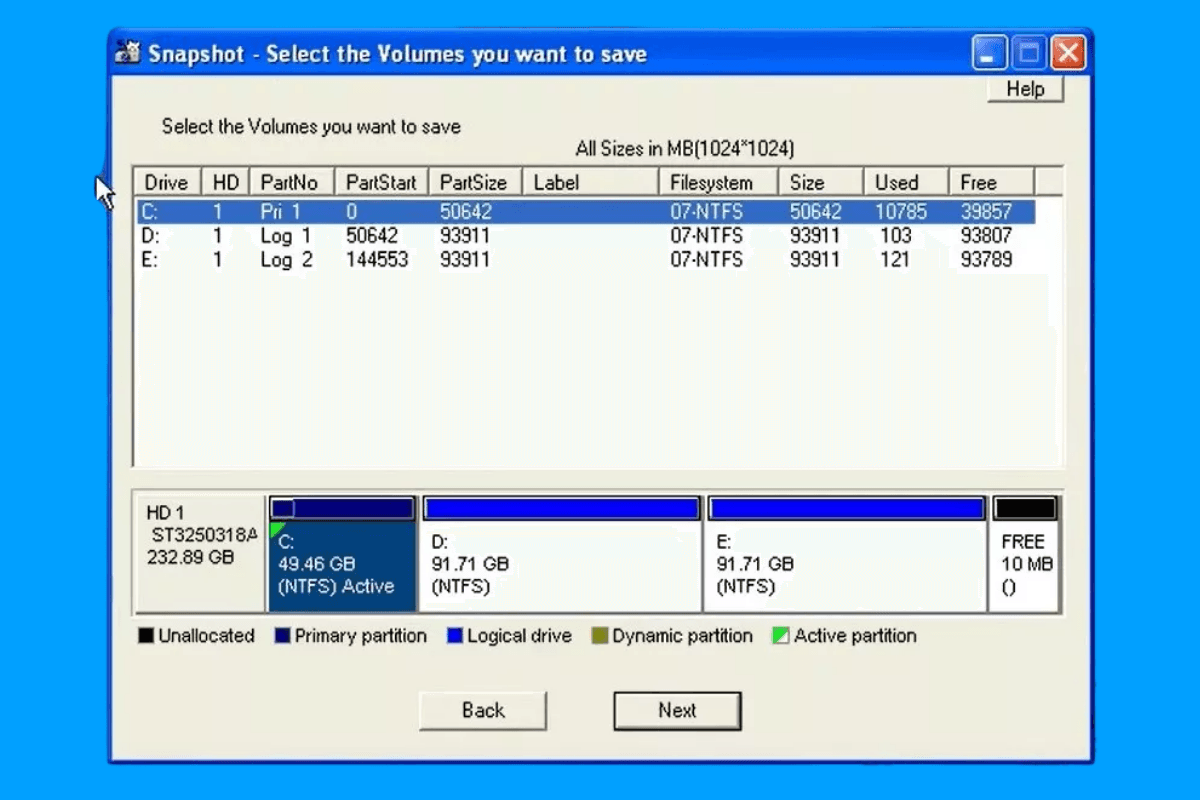1200x800 pixels.
Task: Click the Size column header
Action: pyautogui.click(x=820, y=182)
